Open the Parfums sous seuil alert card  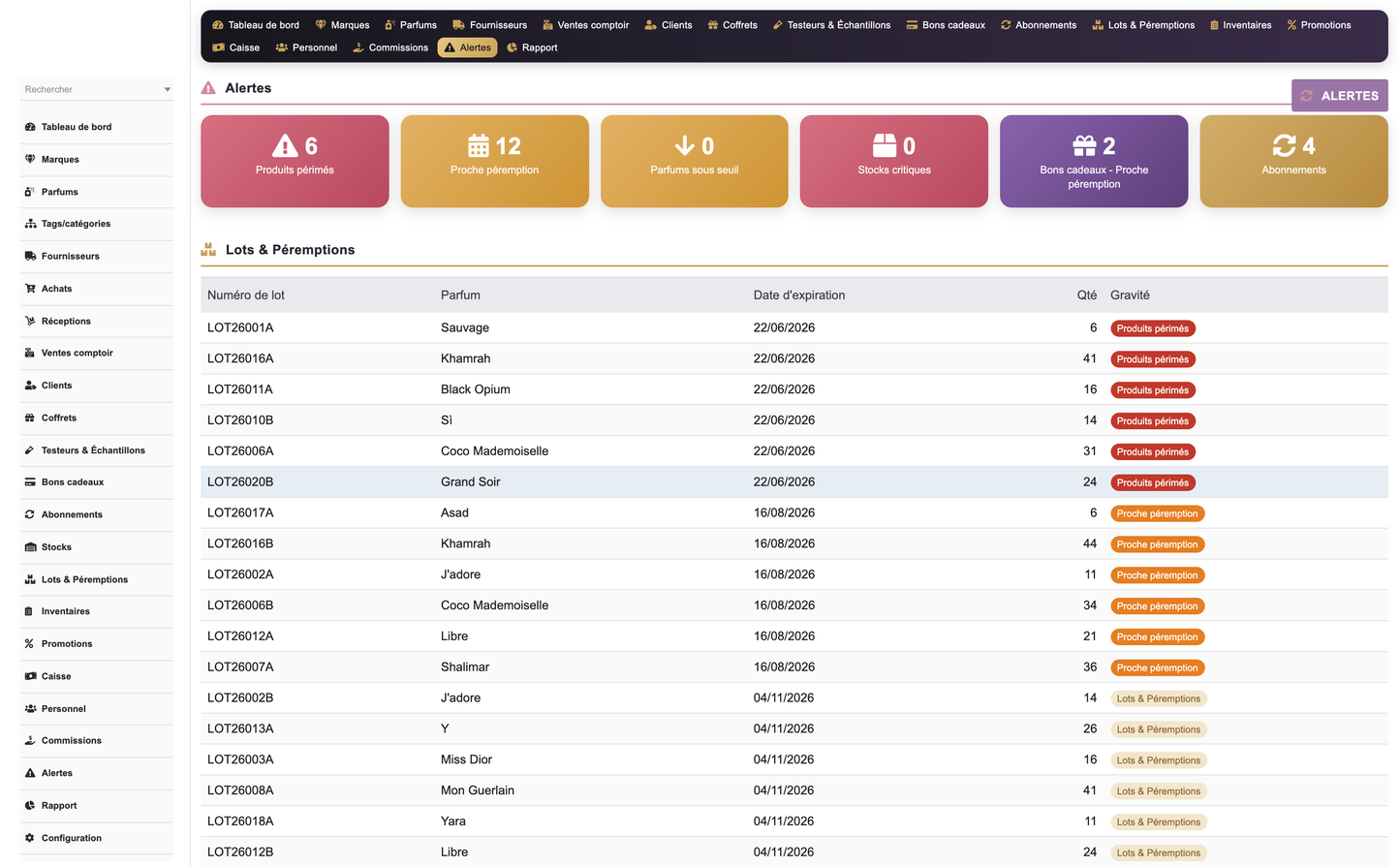coord(695,161)
